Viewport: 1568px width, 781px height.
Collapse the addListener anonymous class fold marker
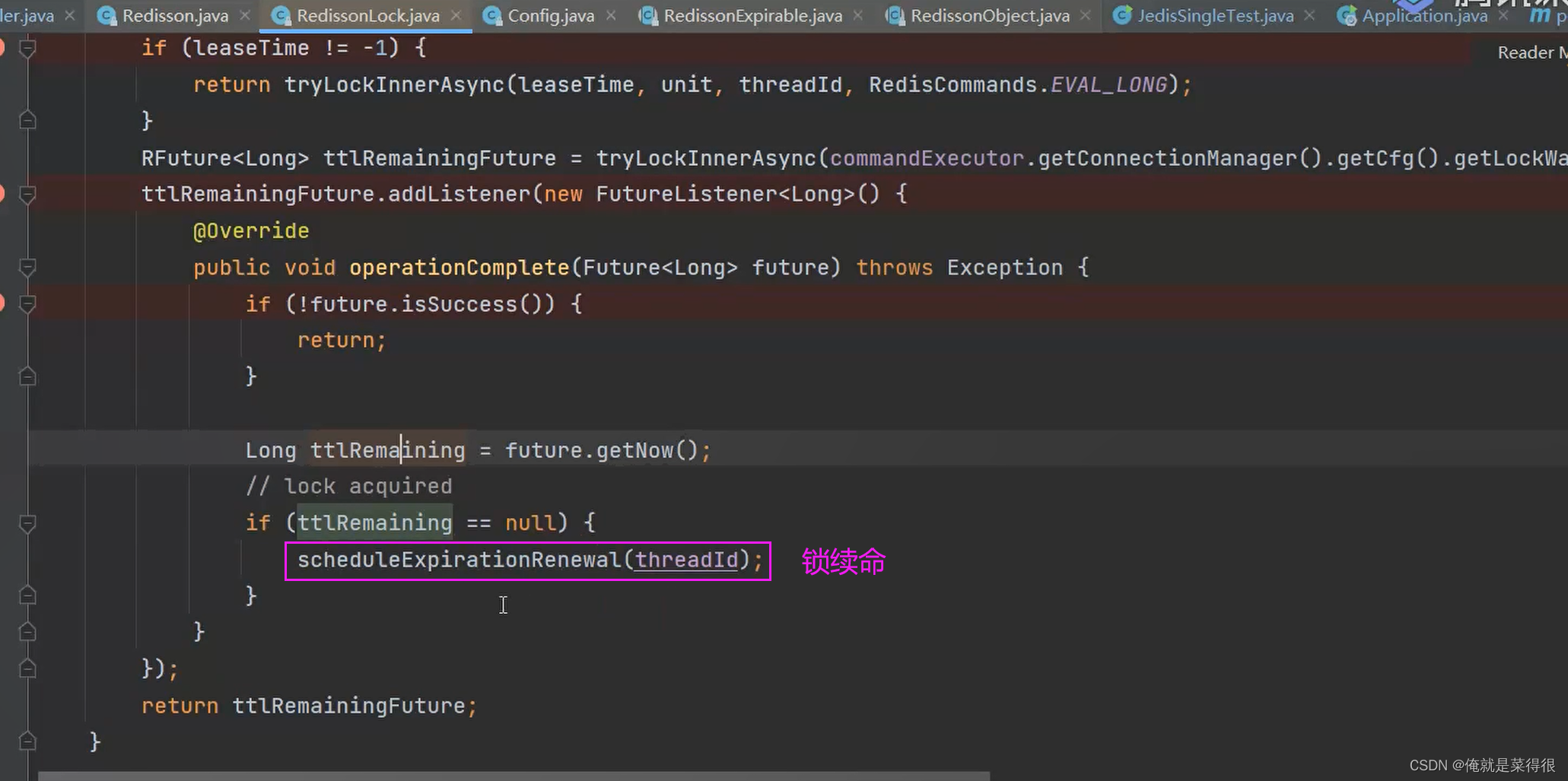[x=27, y=195]
